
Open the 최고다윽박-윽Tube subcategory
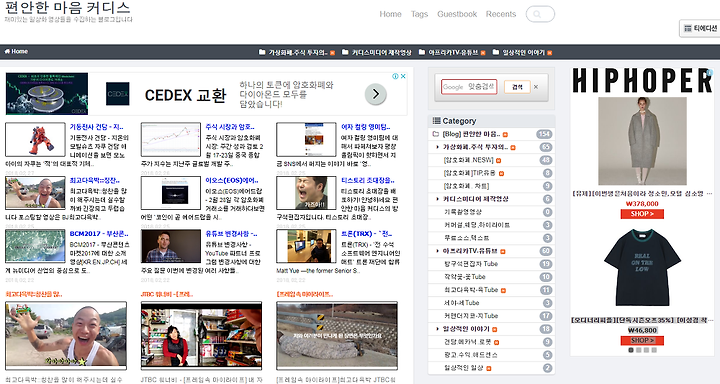coord(471,290)
